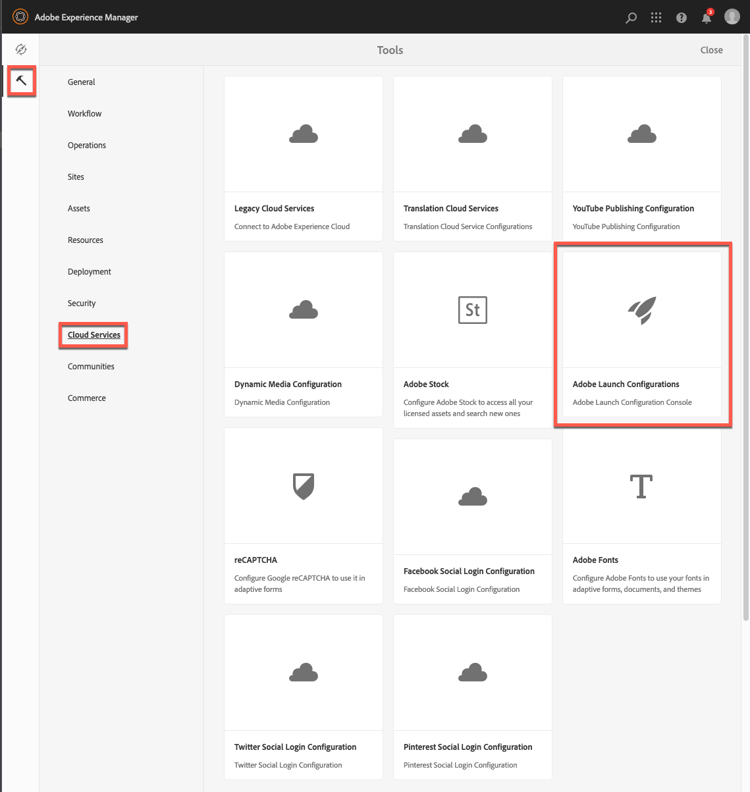This screenshot has width=750, height=792.
Task: Click 'Translation Cloud Service Configurations' description
Action: coord(468,226)
